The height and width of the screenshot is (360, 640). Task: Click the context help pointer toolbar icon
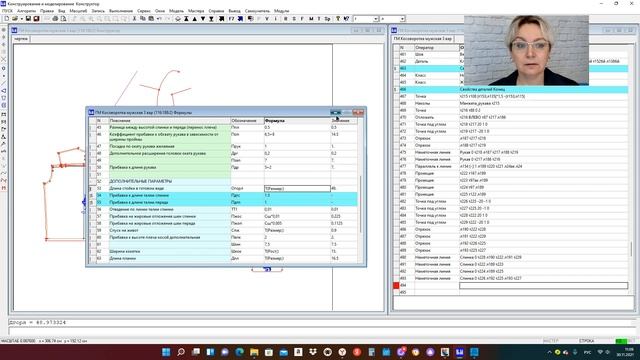pyautogui.click(x=346, y=19)
